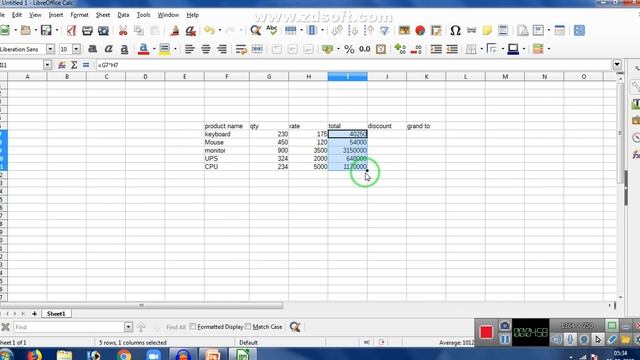Click the Print icon
640x360 pixels.
[87, 30]
